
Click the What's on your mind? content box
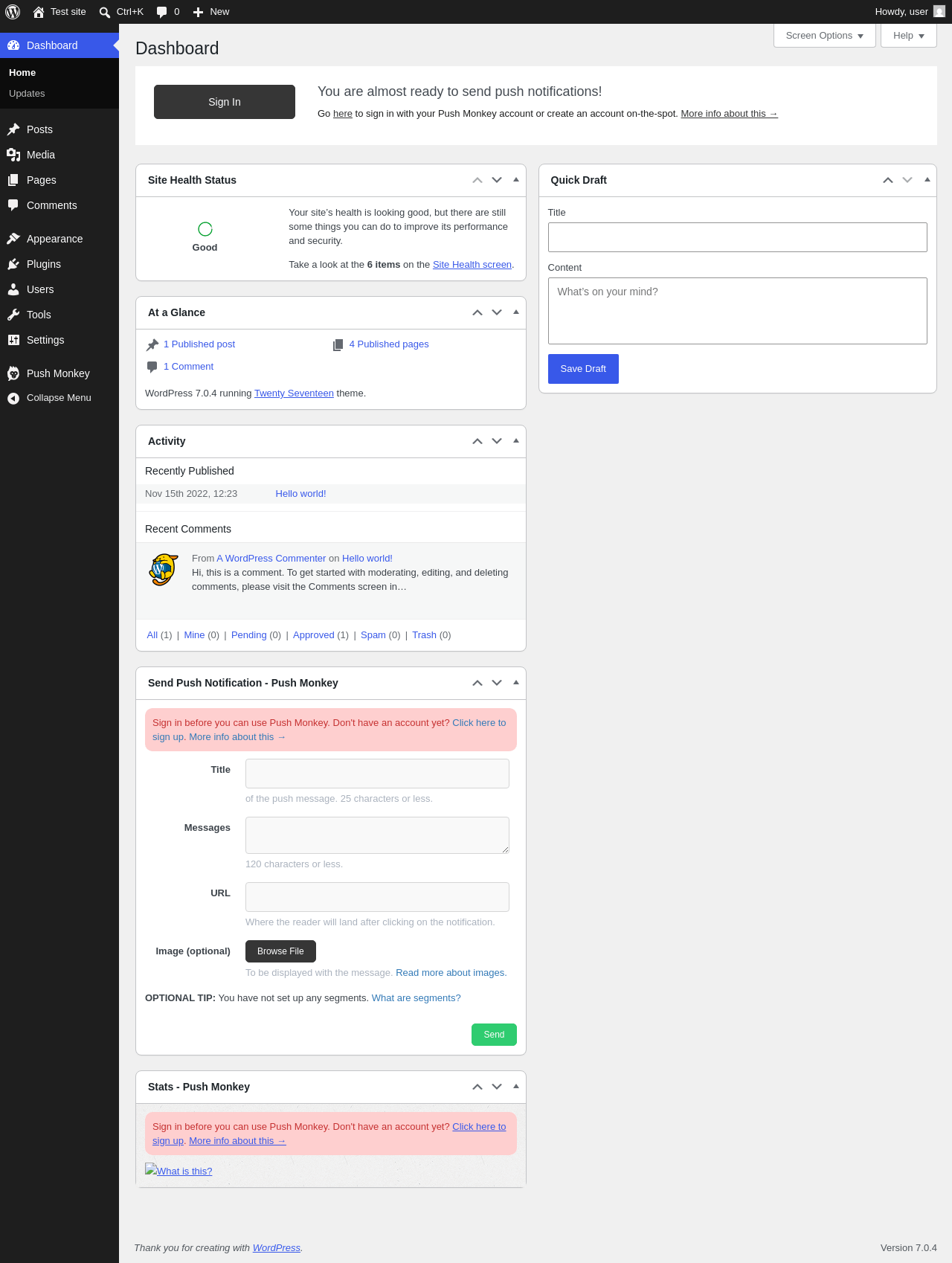coord(738,311)
